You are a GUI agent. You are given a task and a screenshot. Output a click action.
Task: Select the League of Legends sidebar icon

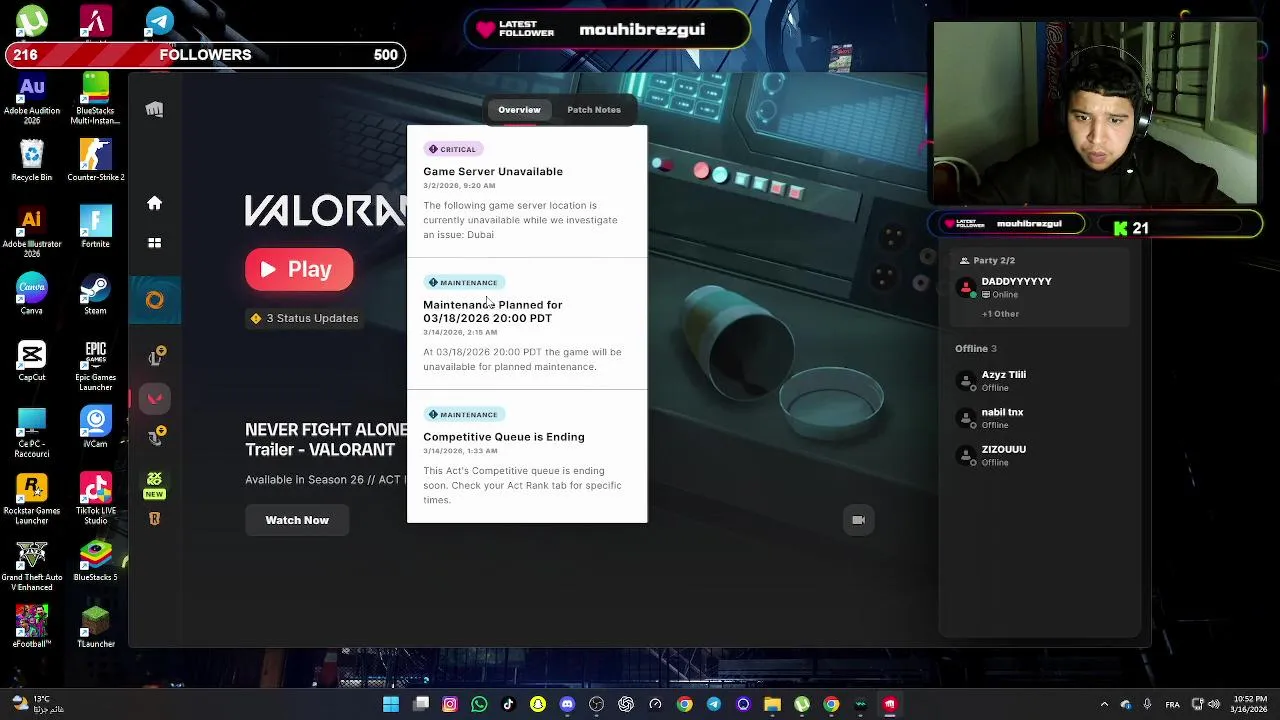[x=155, y=357]
